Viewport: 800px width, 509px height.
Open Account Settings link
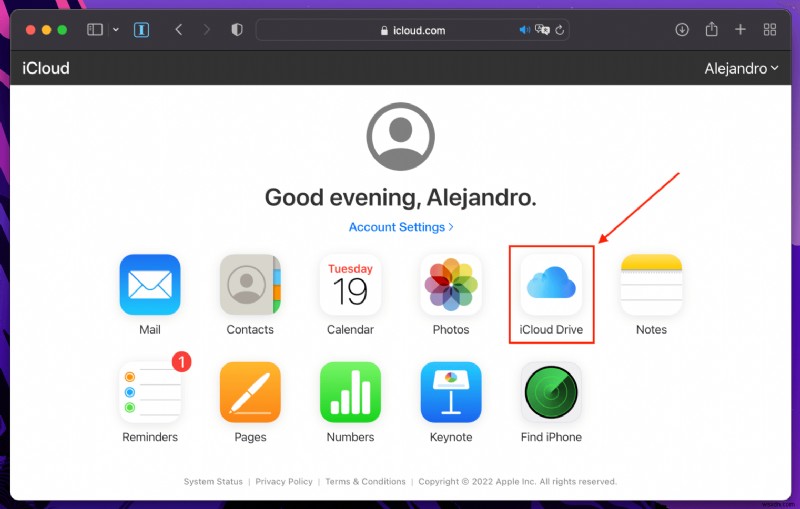tap(401, 227)
